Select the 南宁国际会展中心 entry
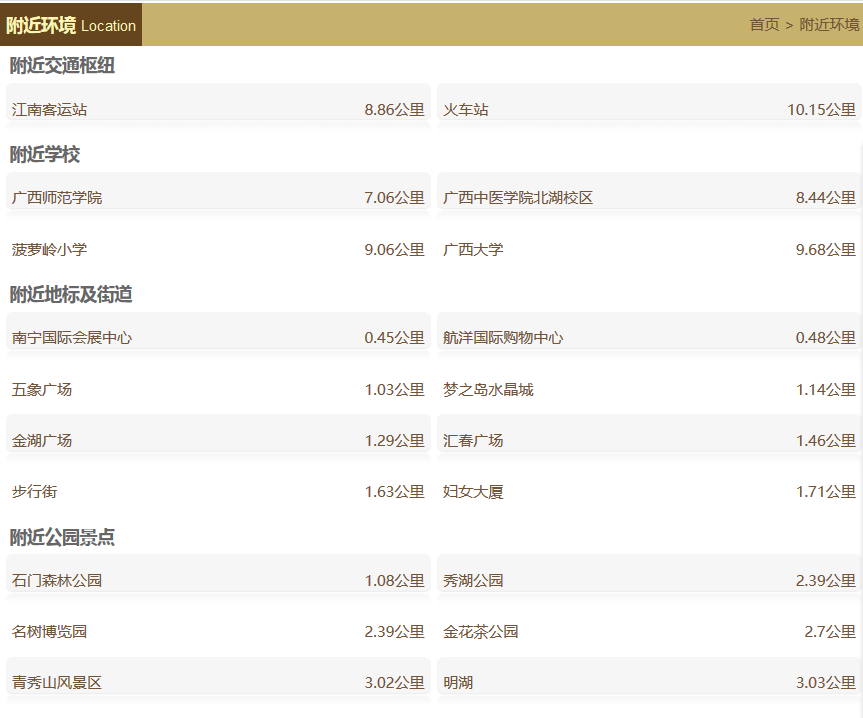The height and width of the screenshot is (718, 863). point(72,338)
